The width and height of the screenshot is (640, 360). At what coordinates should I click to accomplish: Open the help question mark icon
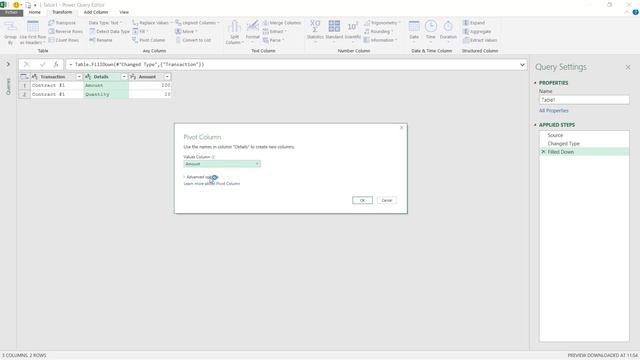click(636, 12)
